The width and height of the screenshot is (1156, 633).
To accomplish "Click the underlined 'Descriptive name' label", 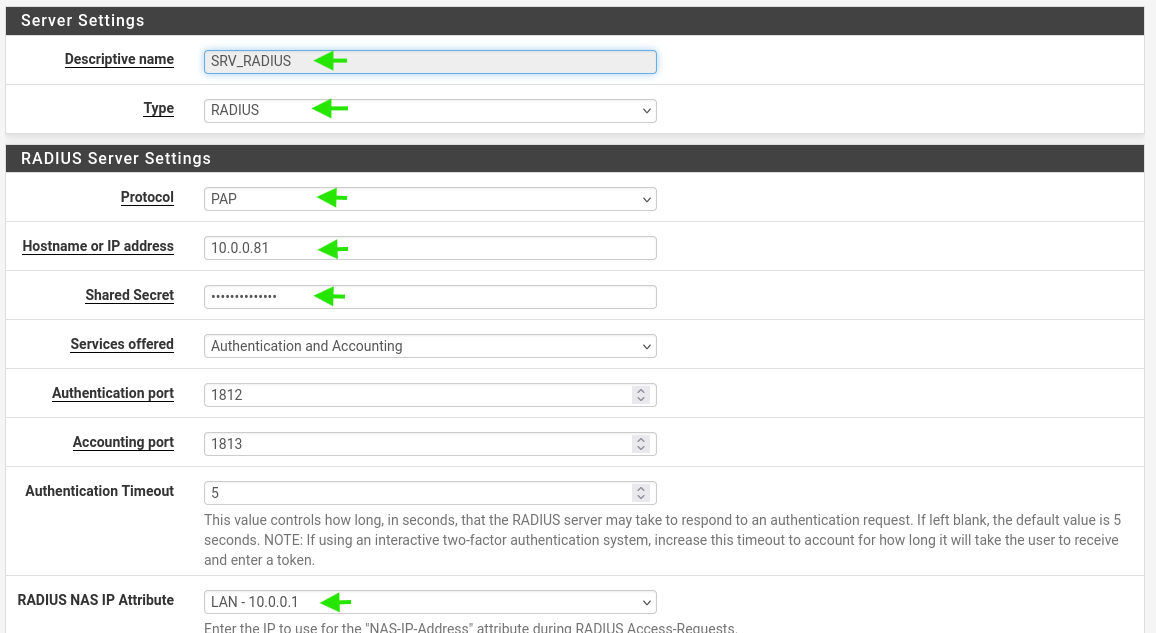I will pyautogui.click(x=119, y=60).
